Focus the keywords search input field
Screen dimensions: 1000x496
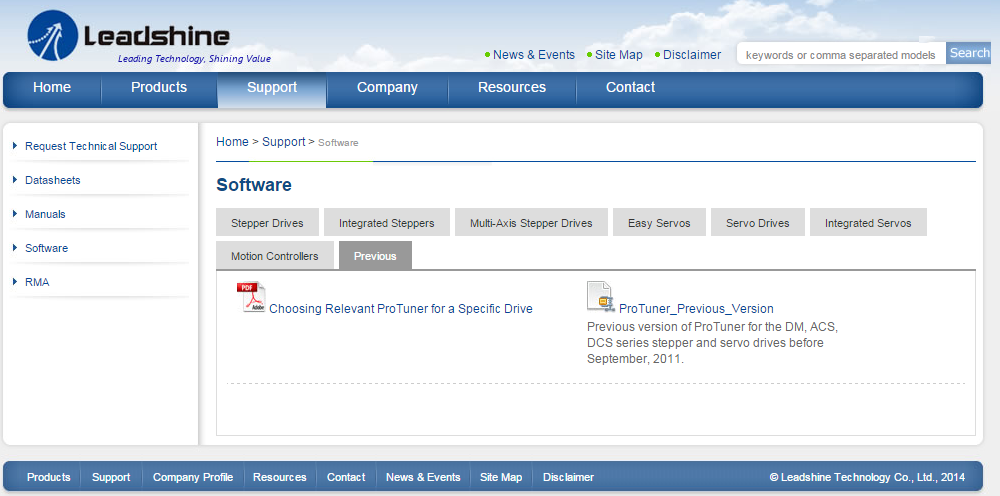[841, 54]
